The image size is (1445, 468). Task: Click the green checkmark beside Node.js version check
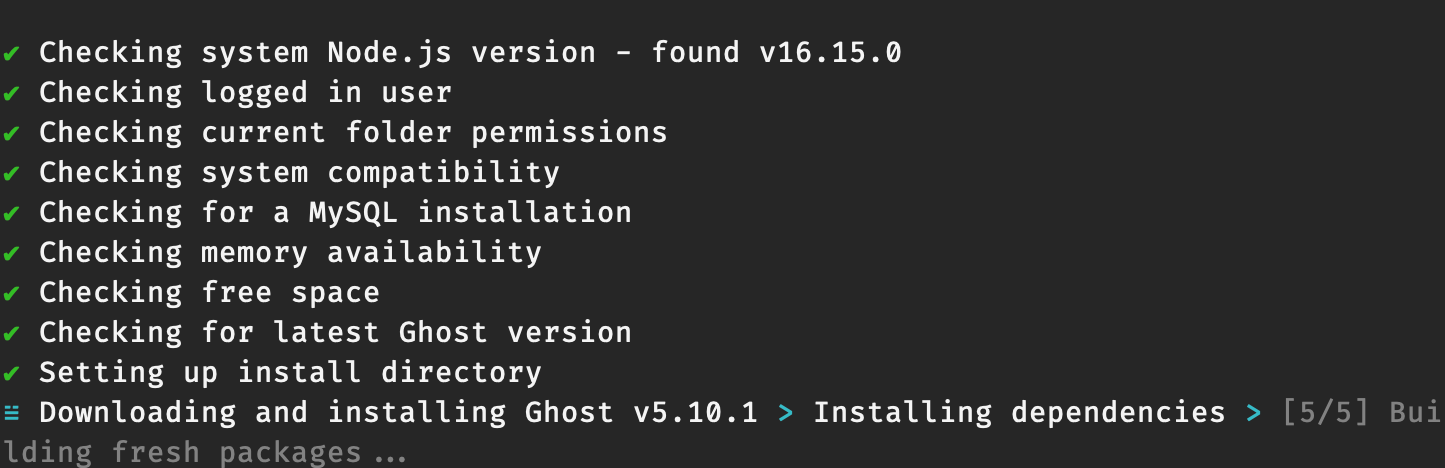pyautogui.click(x=11, y=53)
